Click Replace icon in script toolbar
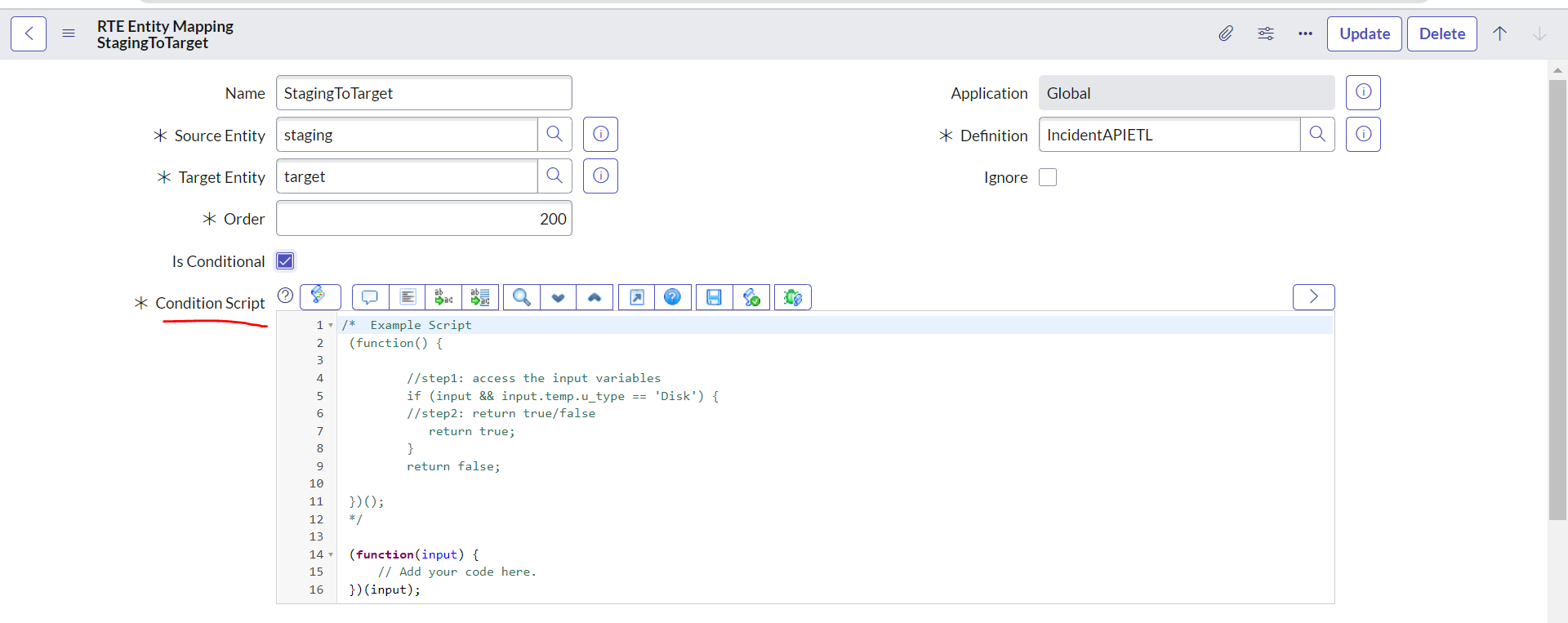 click(443, 297)
